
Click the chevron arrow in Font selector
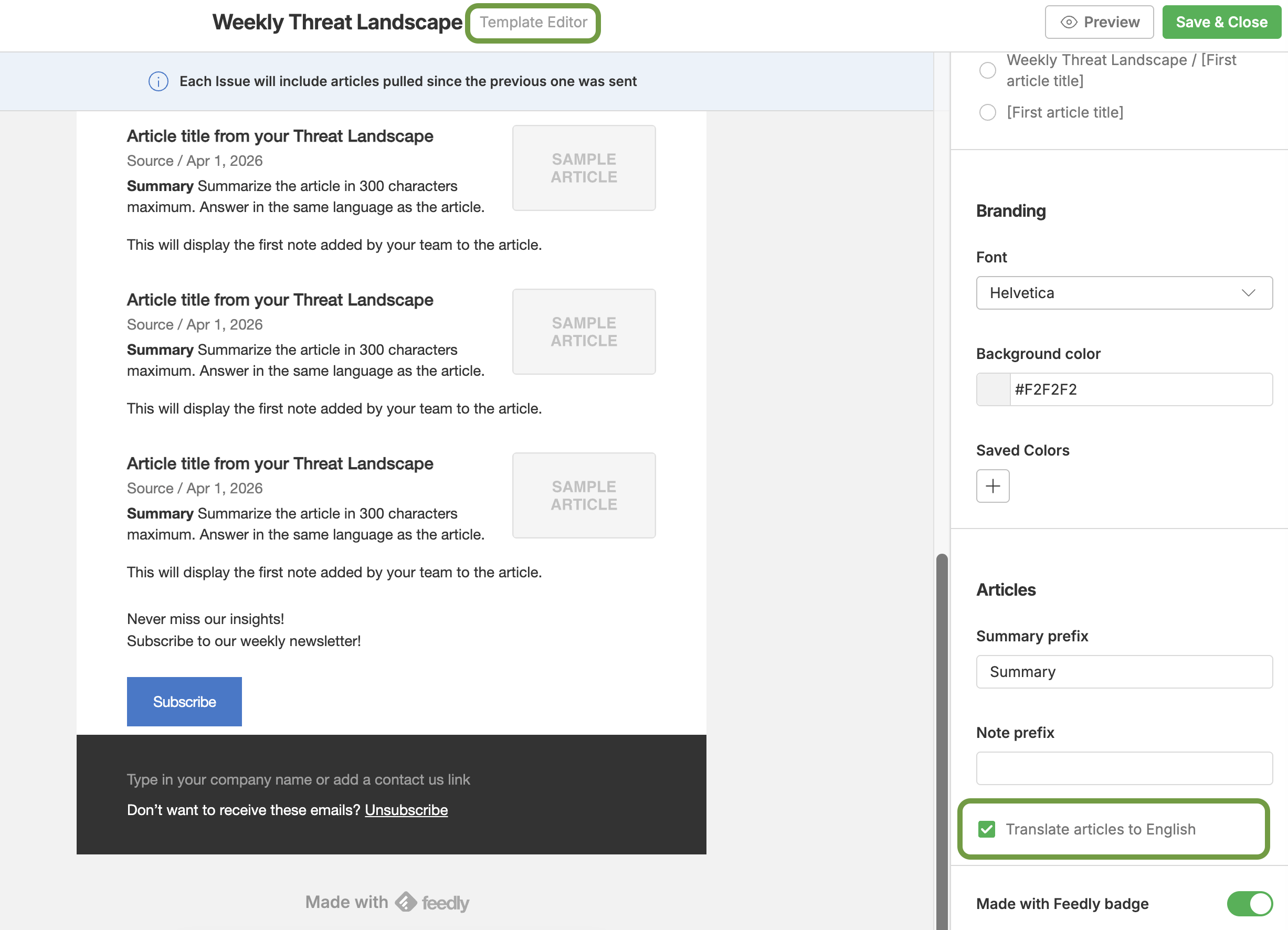1248,293
